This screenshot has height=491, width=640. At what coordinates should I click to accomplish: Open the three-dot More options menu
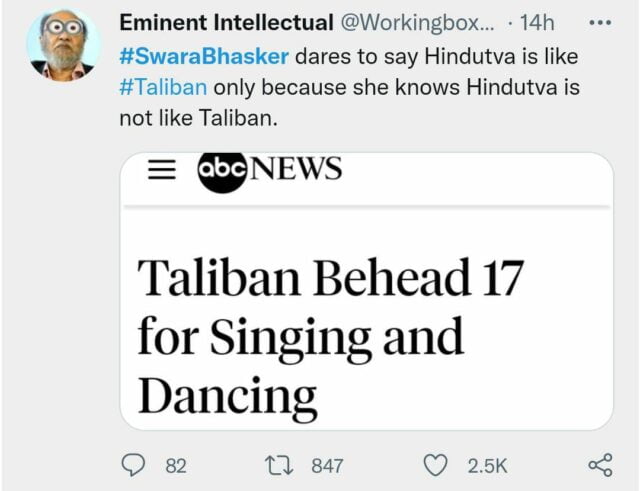[x=598, y=22]
